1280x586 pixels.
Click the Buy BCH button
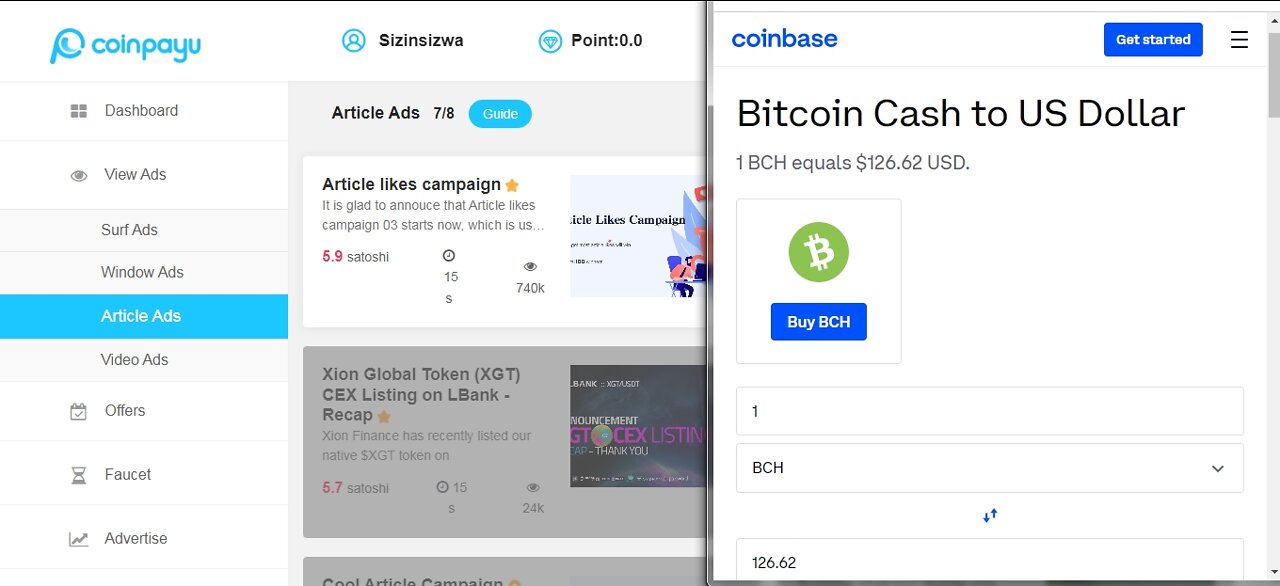point(818,322)
